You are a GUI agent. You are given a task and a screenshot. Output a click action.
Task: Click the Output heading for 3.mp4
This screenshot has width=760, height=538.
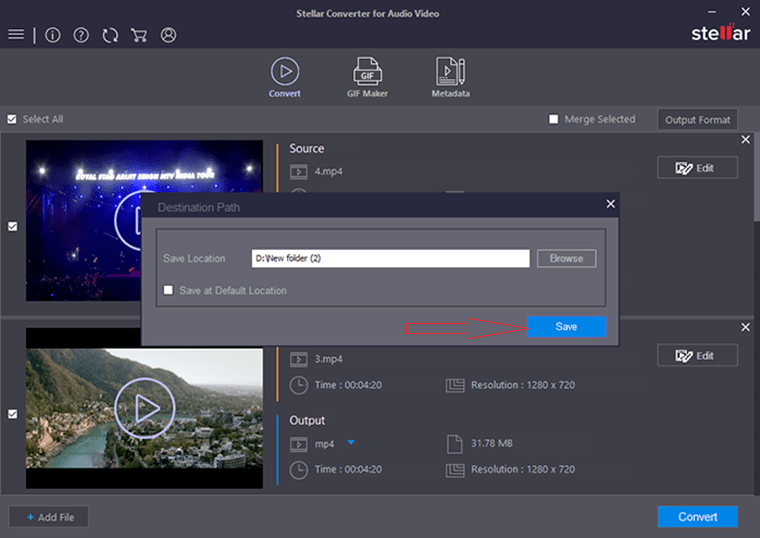tap(307, 420)
